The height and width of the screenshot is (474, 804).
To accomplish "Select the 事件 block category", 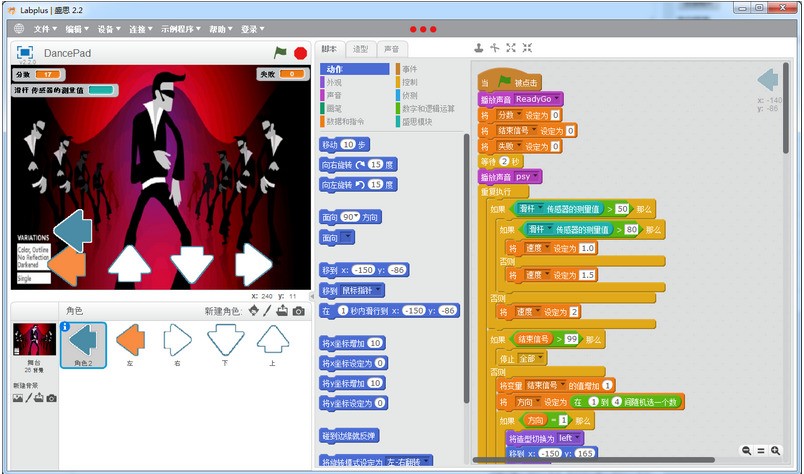I will click(x=410, y=69).
